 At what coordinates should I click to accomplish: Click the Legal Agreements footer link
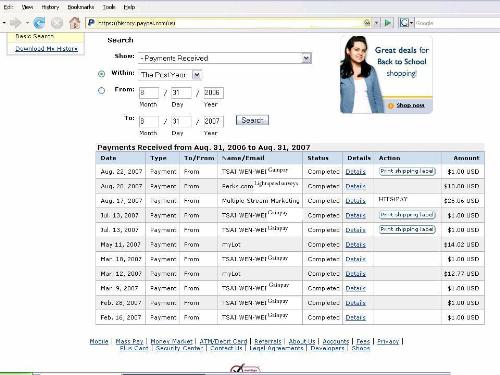tap(276, 348)
